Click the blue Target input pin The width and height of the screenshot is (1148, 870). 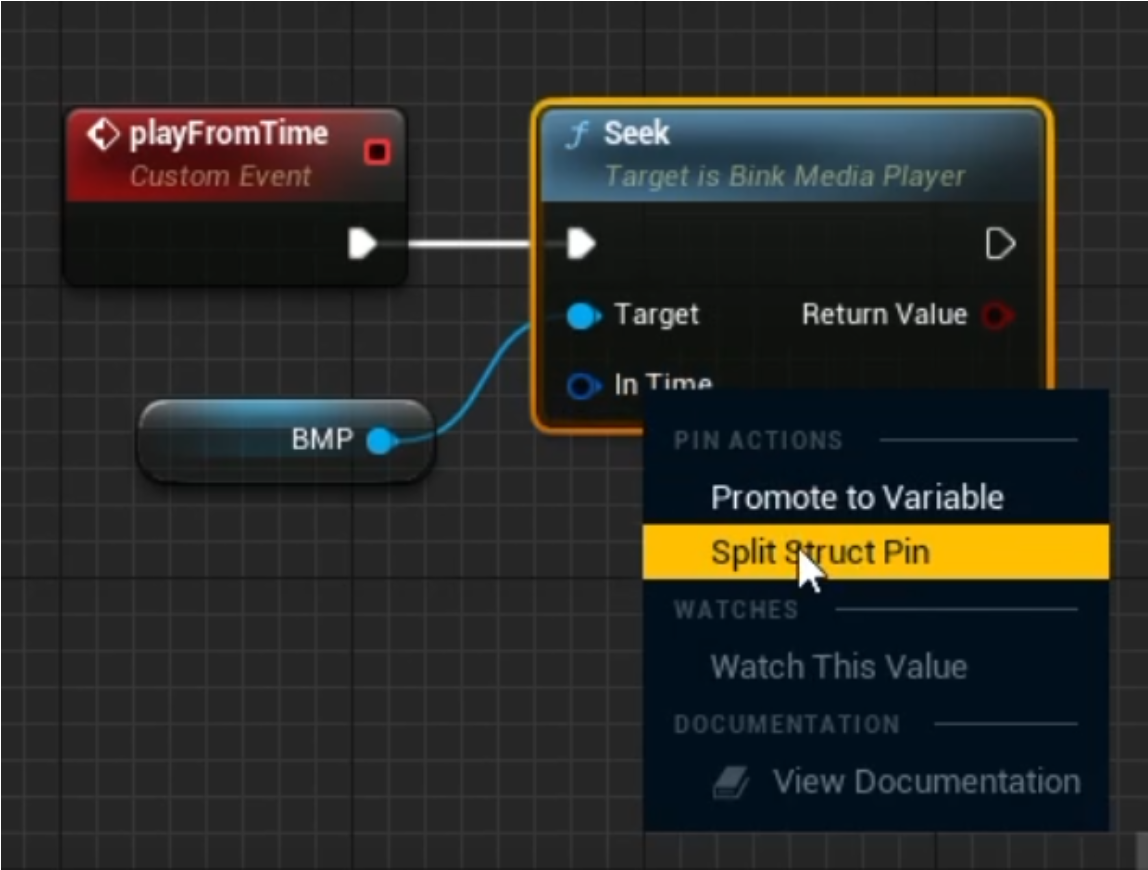pos(582,317)
